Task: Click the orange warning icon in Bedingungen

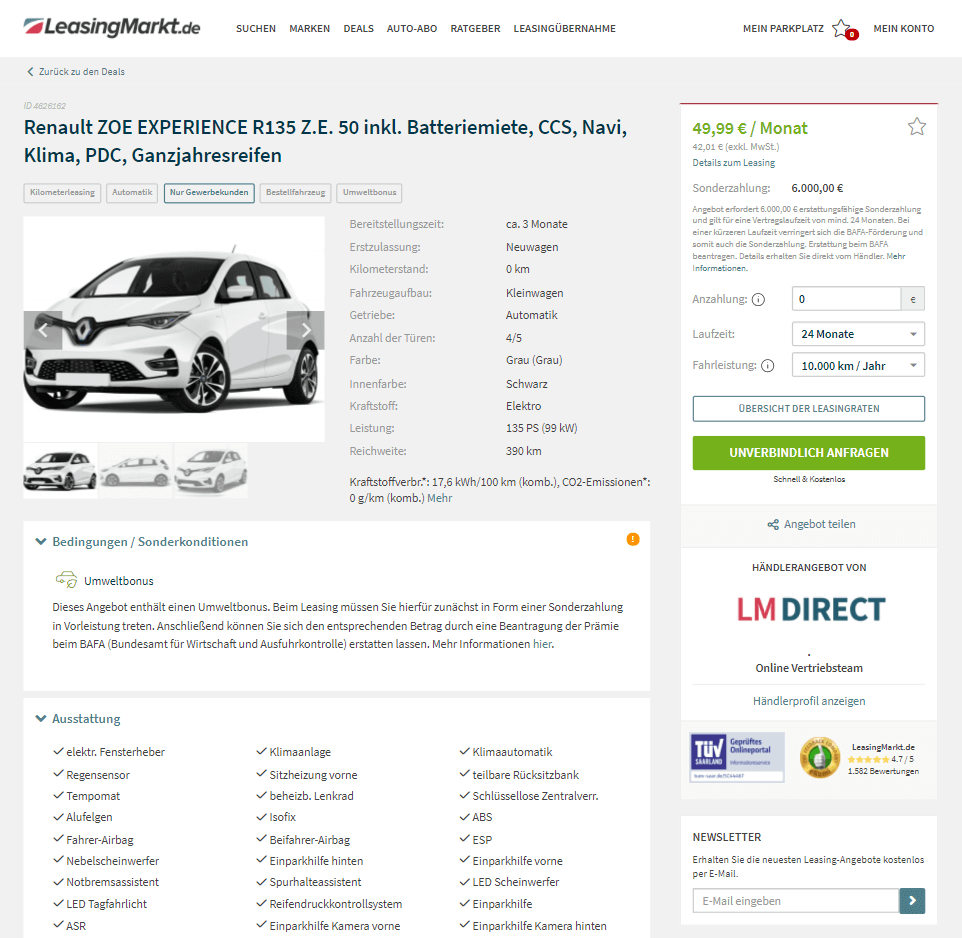Action: 633,539
